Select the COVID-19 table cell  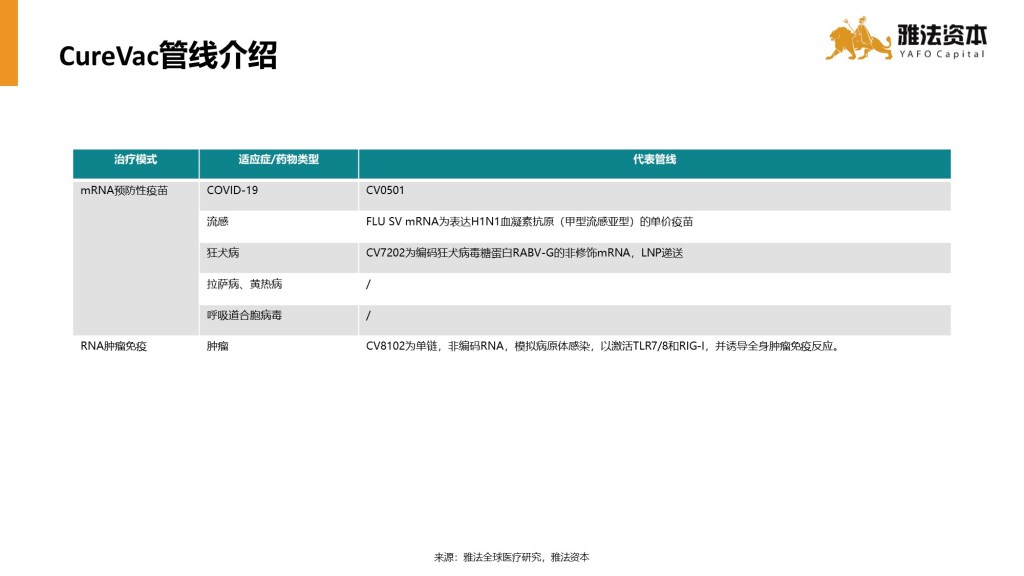coord(232,190)
